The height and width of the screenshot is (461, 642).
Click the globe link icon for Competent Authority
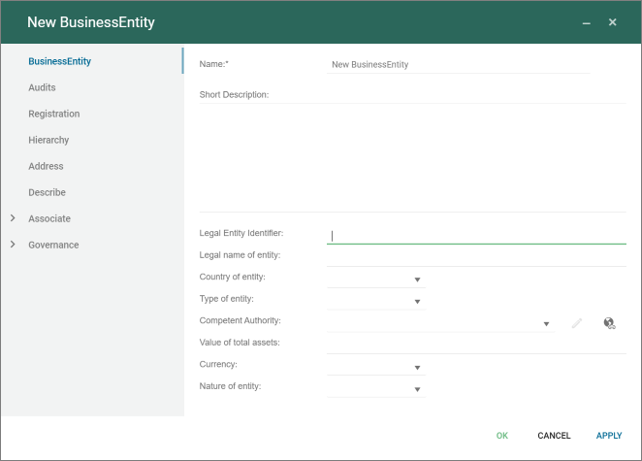click(x=609, y=323)
